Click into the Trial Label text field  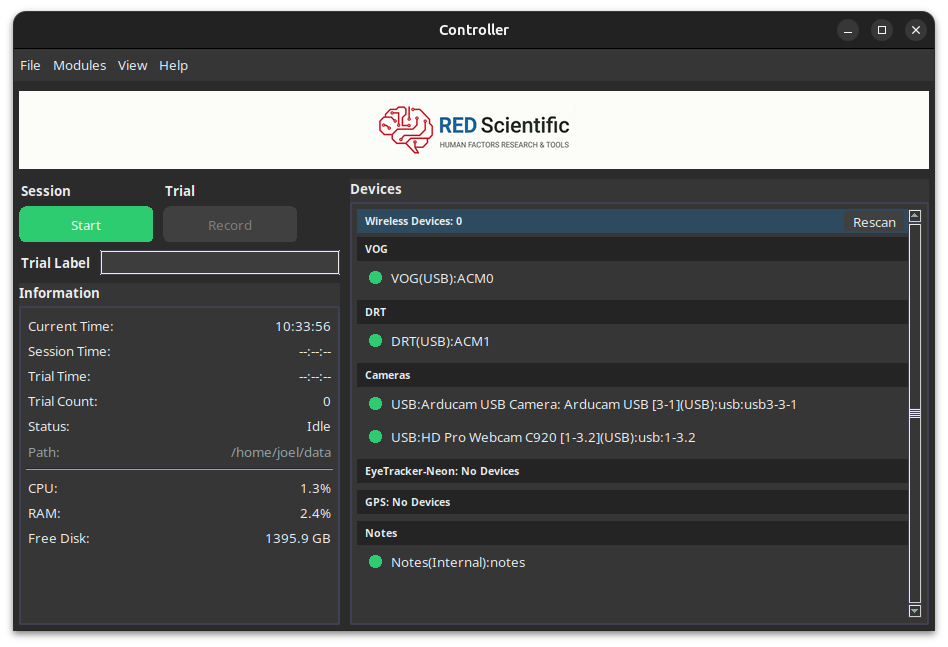point(220,263)
